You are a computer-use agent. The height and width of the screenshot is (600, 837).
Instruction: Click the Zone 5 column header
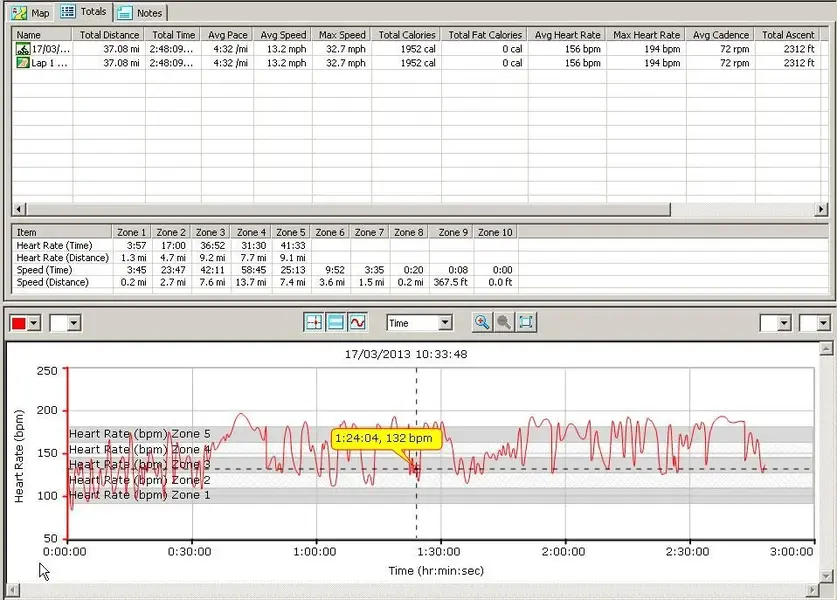pos(290,232)
